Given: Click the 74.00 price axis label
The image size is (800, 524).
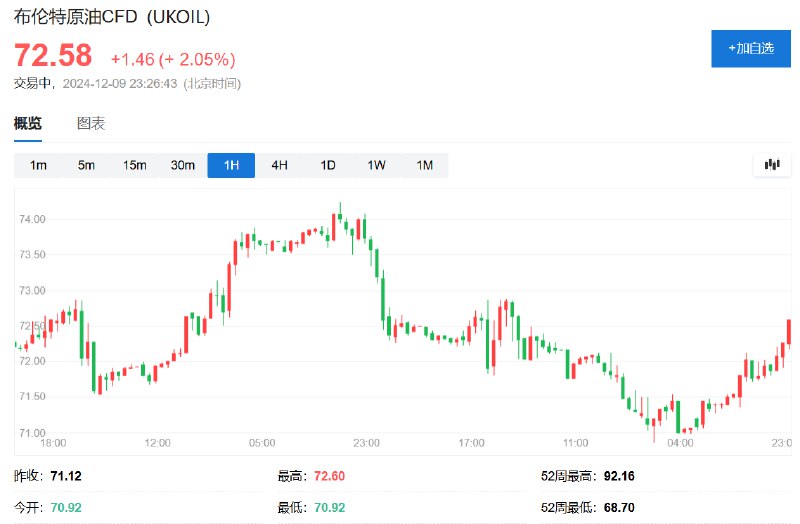Looking at the screenshot, I should (32, 219).
